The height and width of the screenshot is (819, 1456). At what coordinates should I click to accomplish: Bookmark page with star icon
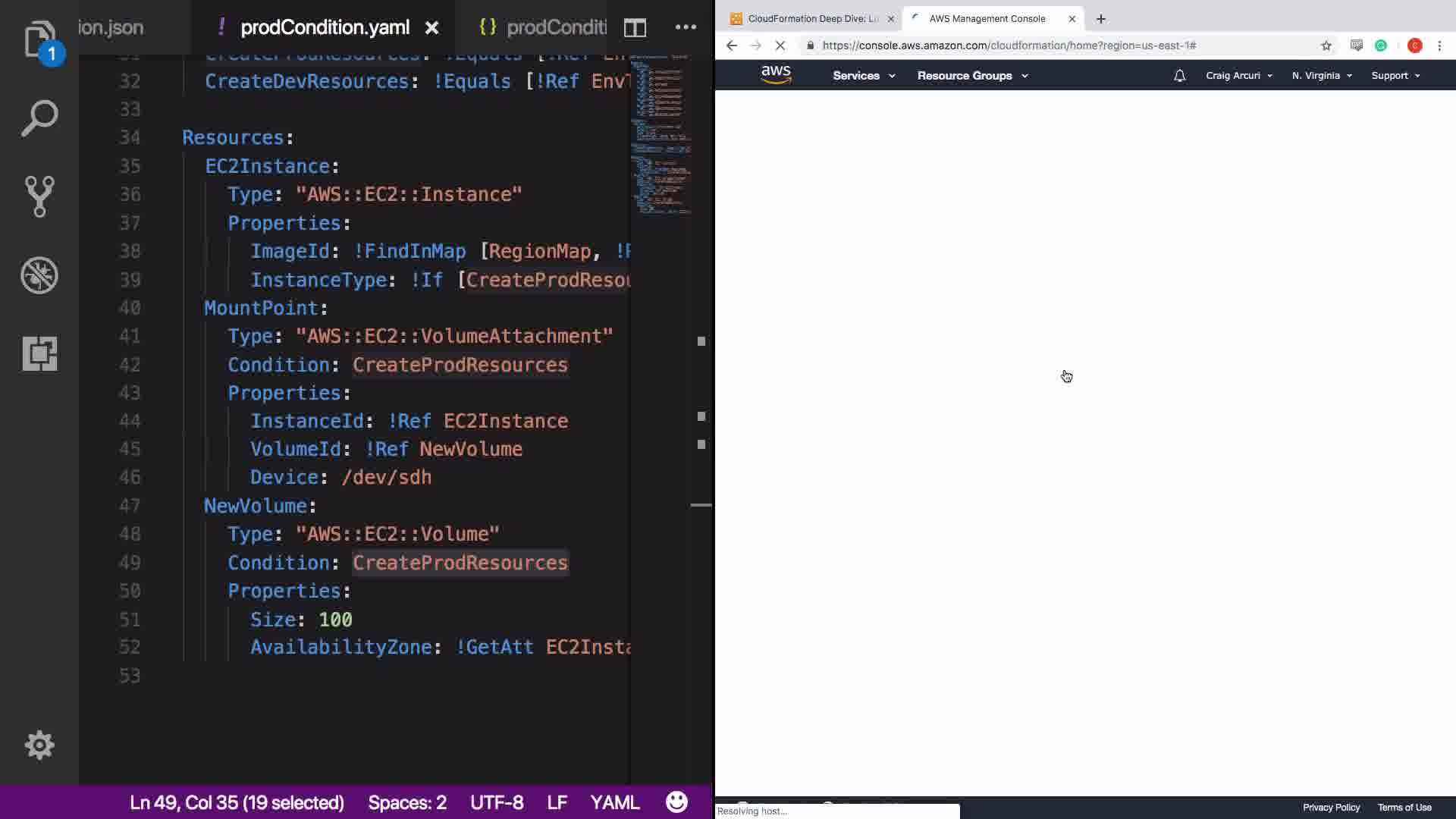[x=1326, y=45]
